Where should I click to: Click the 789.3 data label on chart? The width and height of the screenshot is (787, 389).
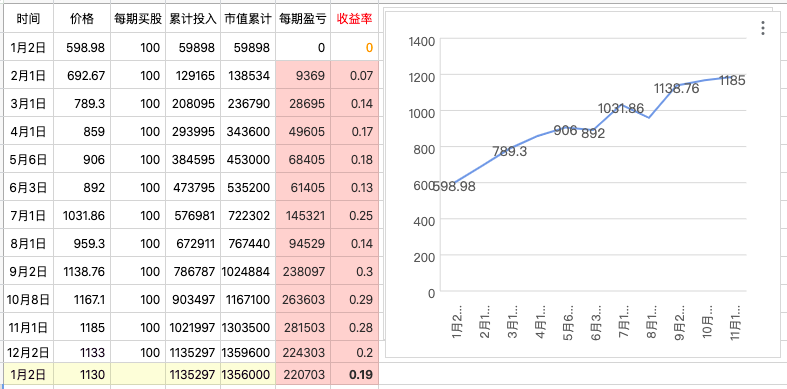(x=509, y=151)
